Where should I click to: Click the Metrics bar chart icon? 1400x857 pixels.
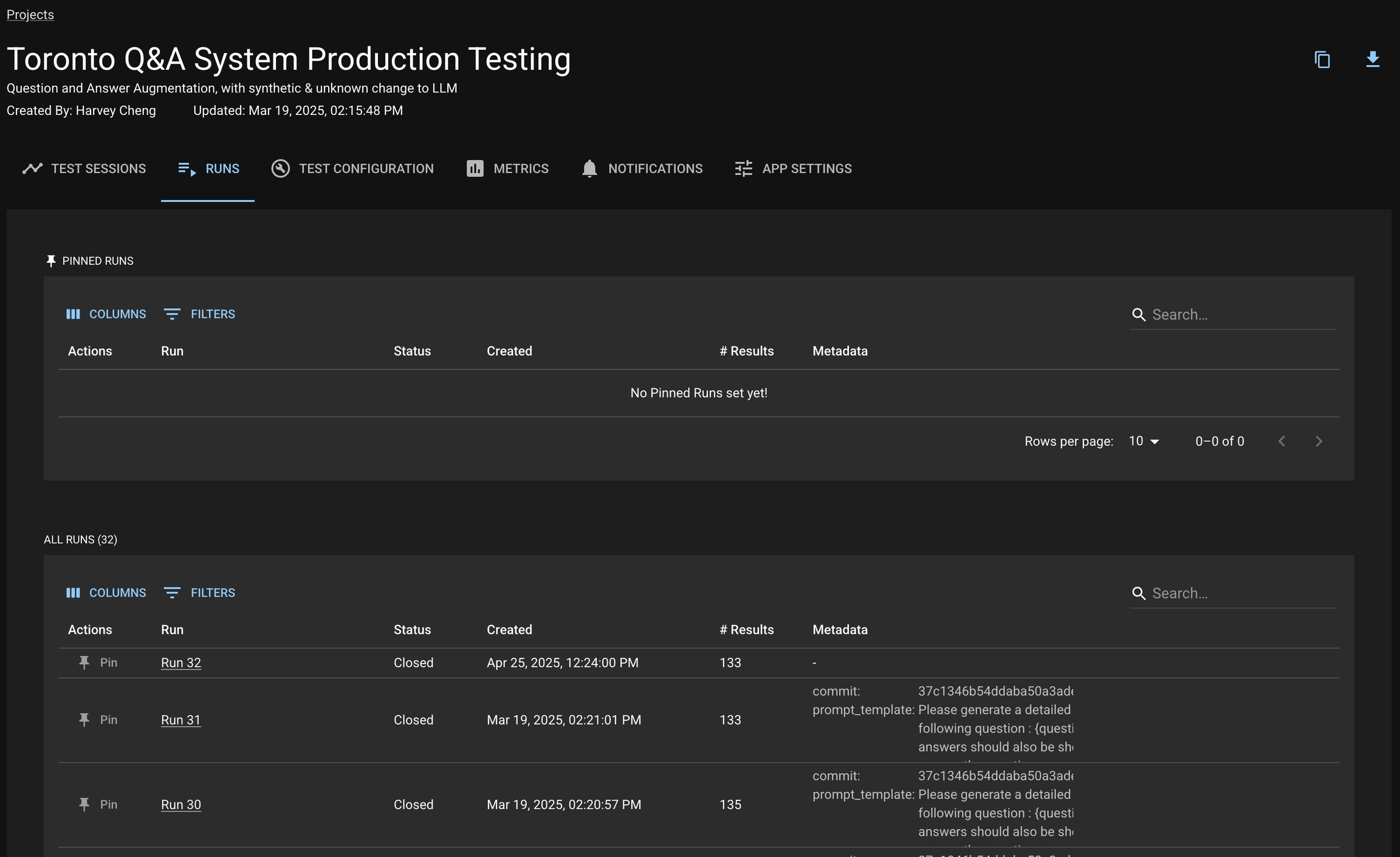point(475,168)
